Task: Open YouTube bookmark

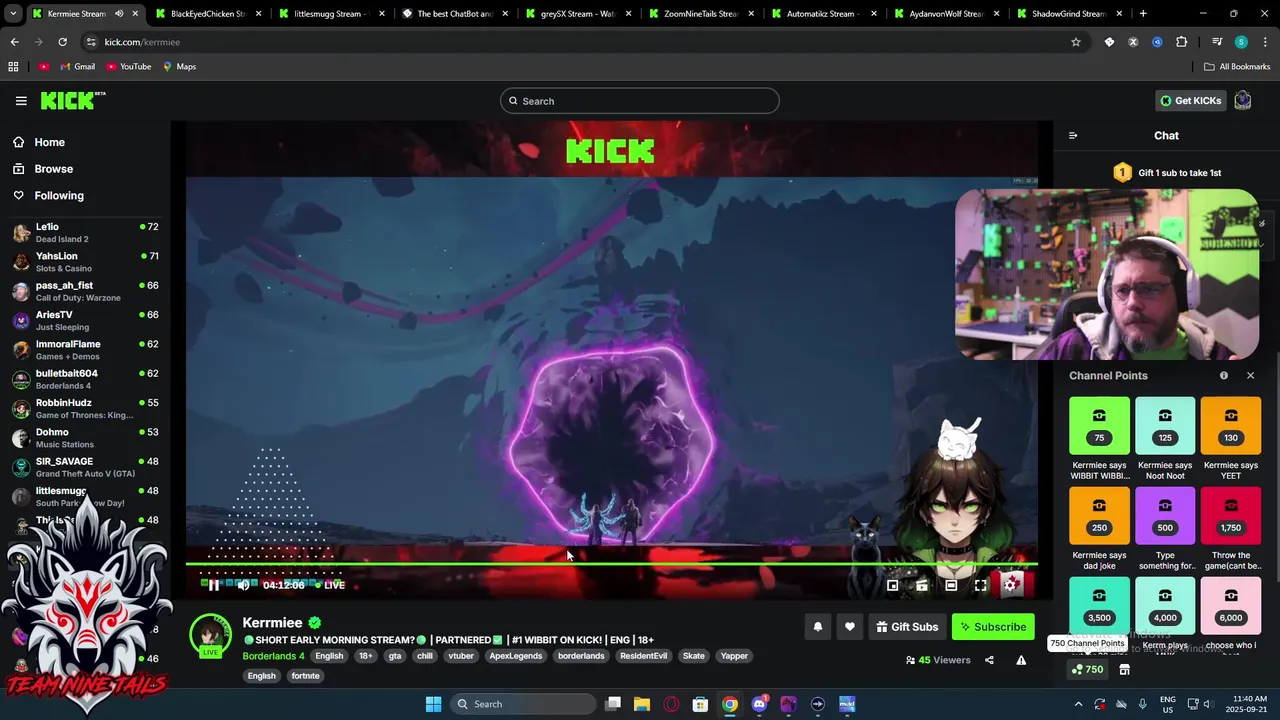Action: (x=128, y=67)
